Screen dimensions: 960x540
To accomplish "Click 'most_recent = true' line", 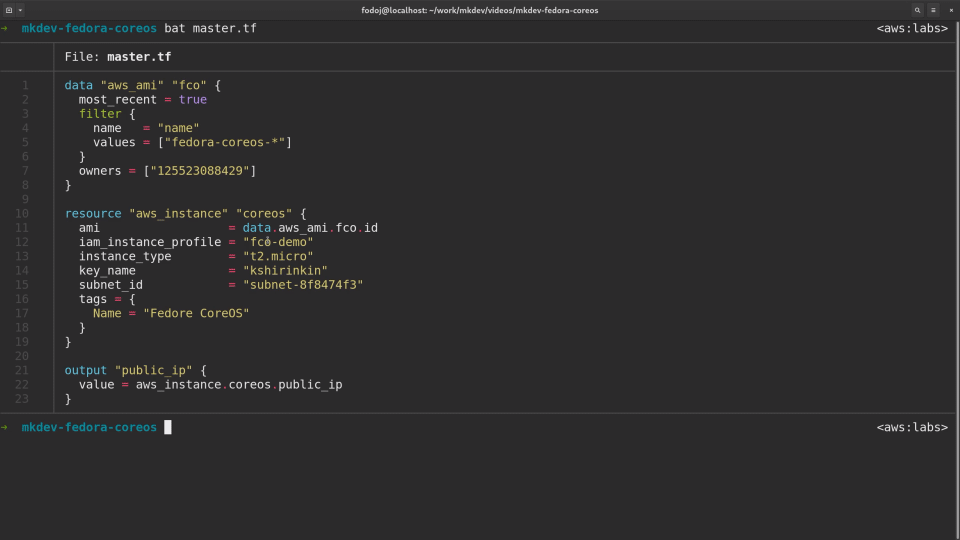I will tap(143, 99).
